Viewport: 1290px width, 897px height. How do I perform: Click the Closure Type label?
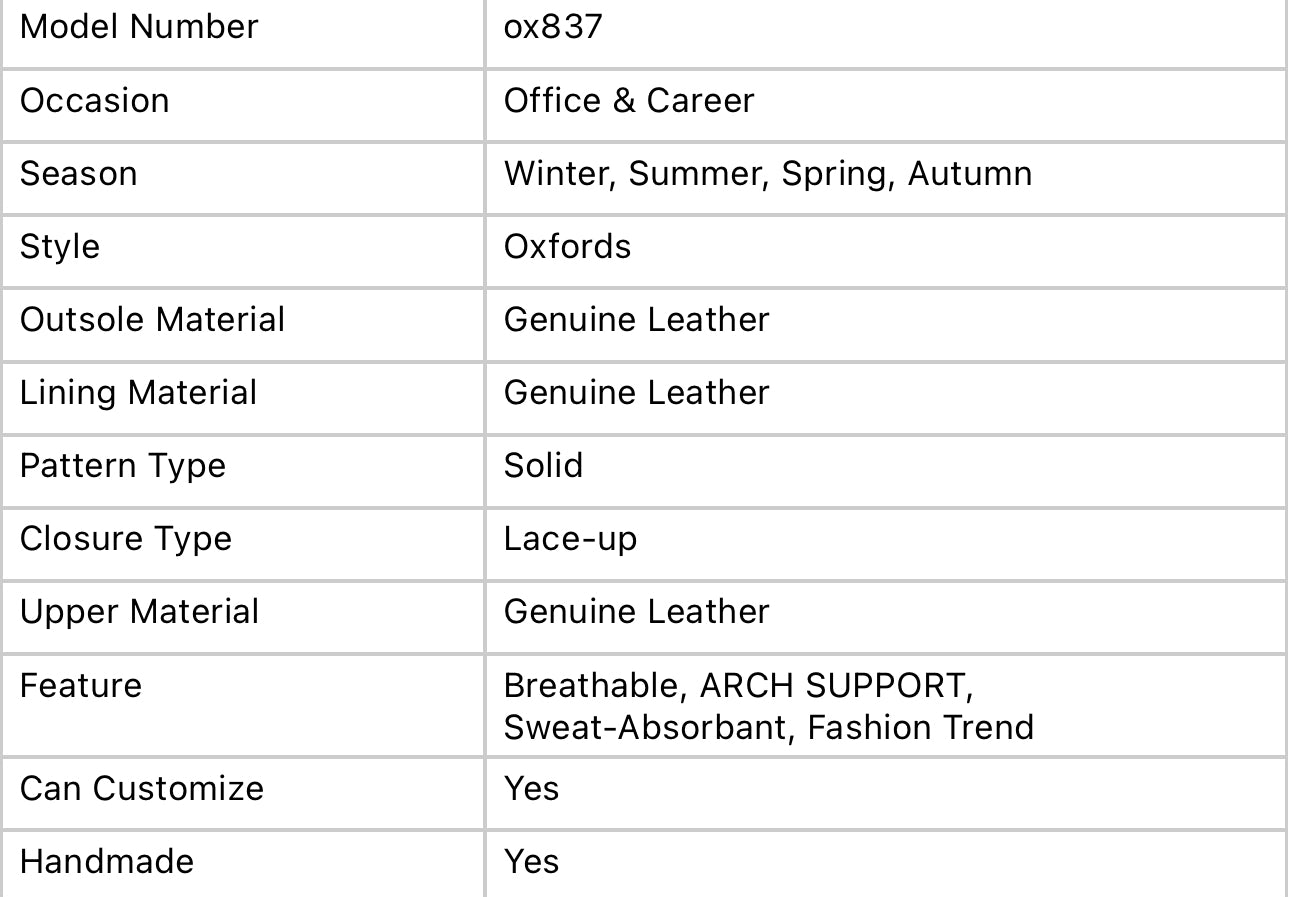pyautogui.click(x=126, y=539)
